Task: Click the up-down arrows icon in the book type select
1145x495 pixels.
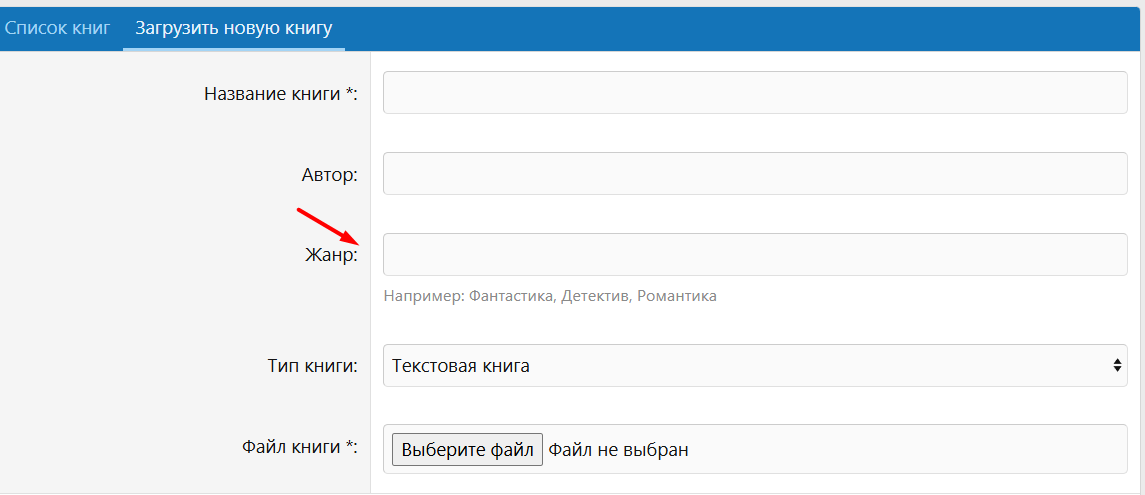Action: [1117, 365]
